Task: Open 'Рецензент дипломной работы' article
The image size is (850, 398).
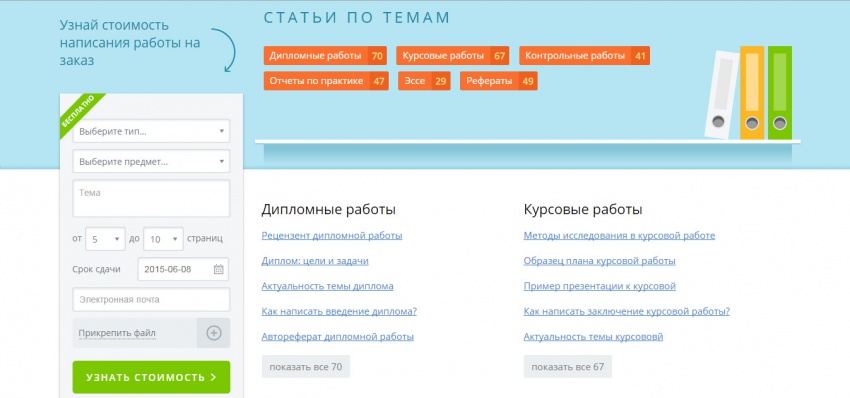Action: (x=332, y=236)
